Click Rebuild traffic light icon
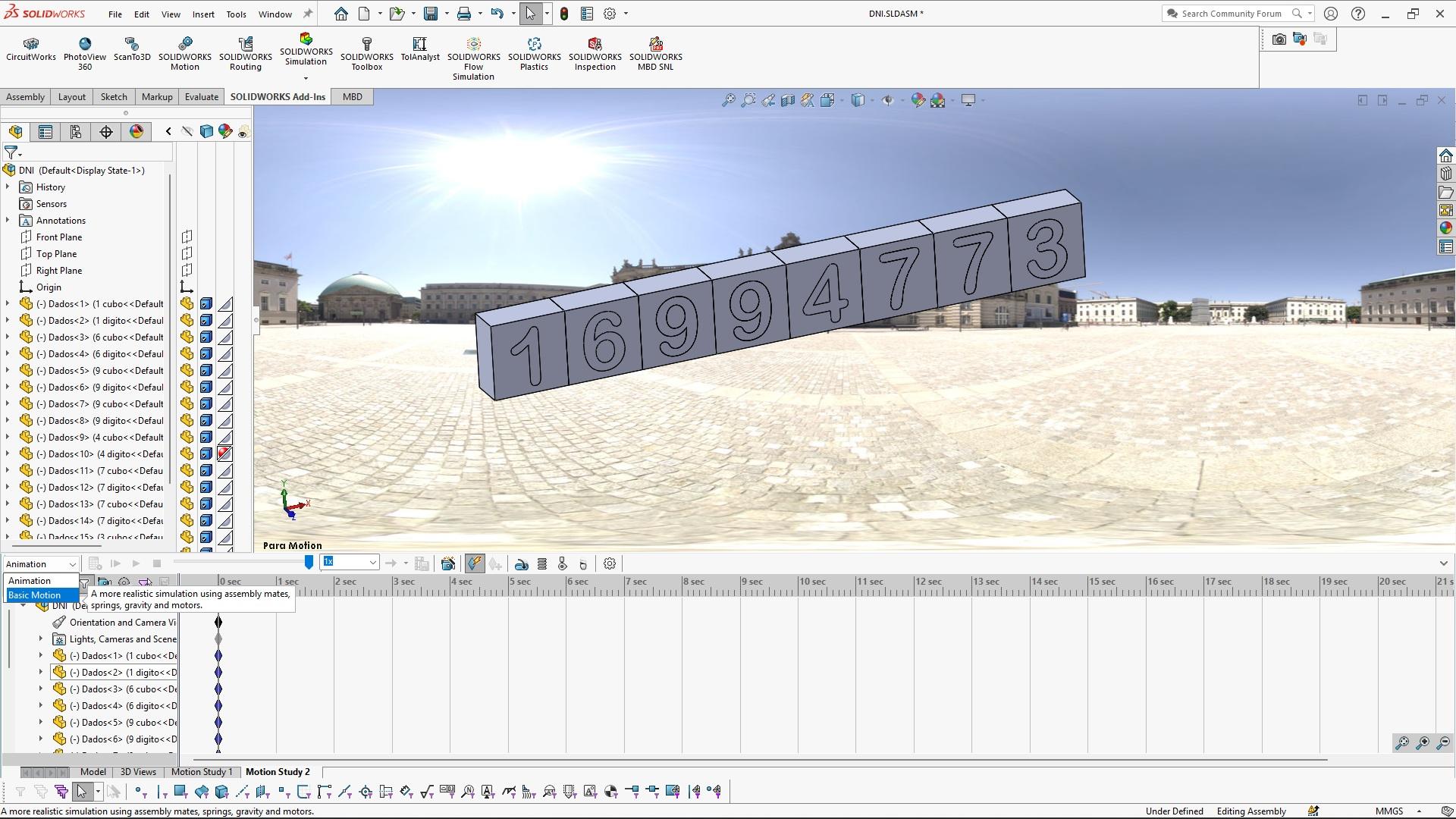Image resolution: width=1456 pixels, height=819 pixels. click(564, 14)
